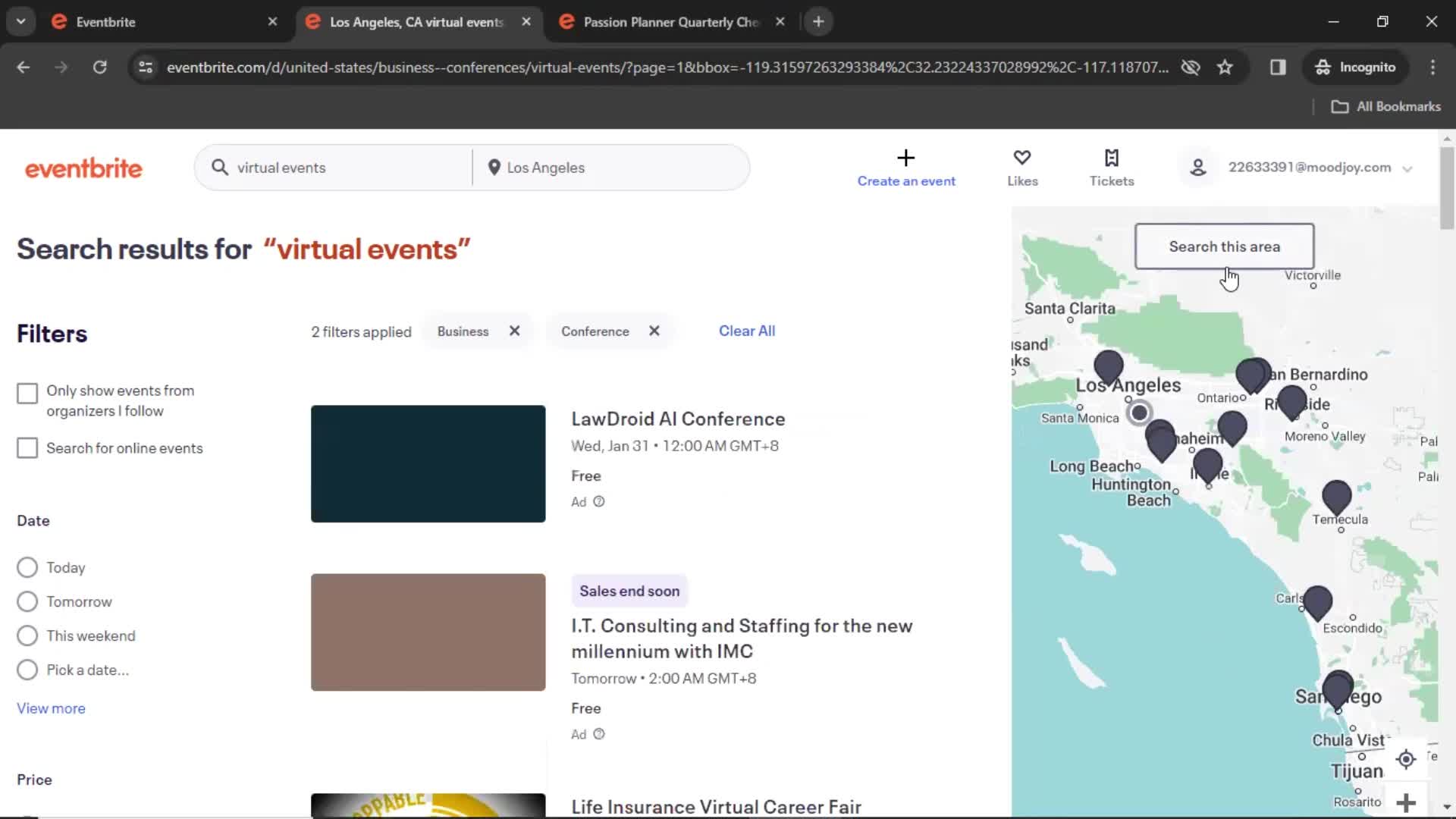Select the This weekend date option
1456x819 pixels.
pos(27,635)
